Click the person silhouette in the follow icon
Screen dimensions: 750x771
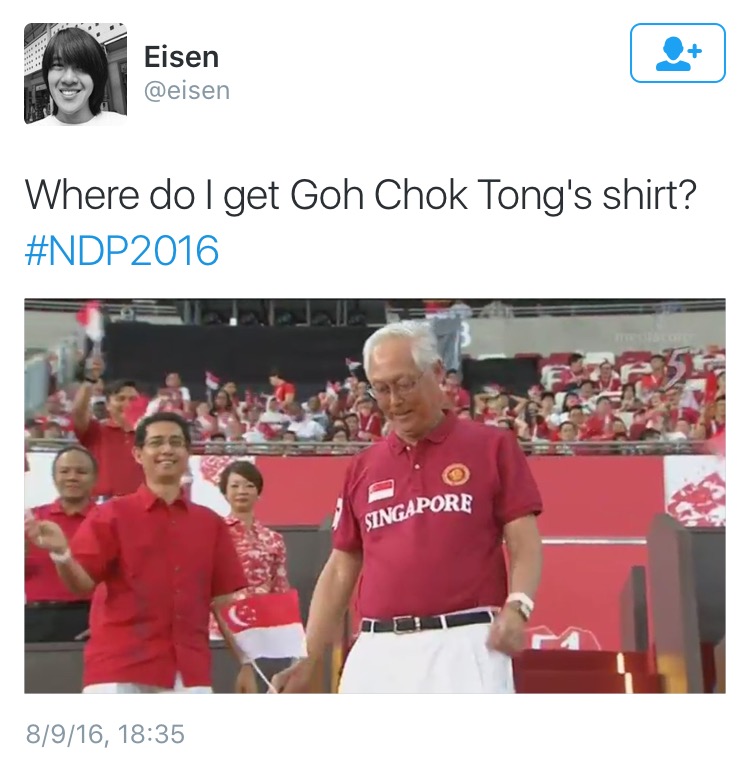click(x=672, y=54)
